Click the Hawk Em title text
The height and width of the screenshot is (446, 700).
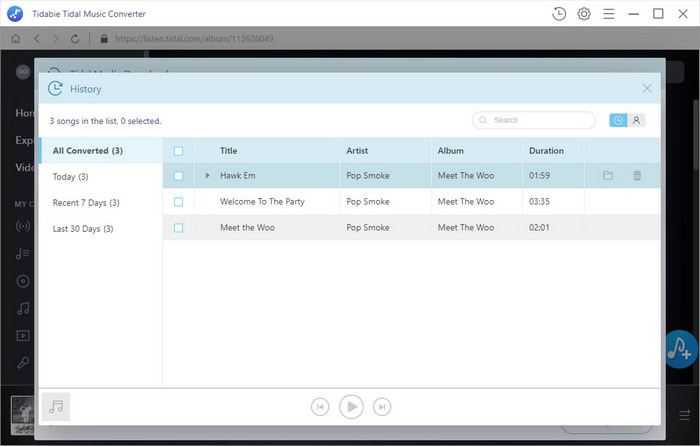click(238, 175)
